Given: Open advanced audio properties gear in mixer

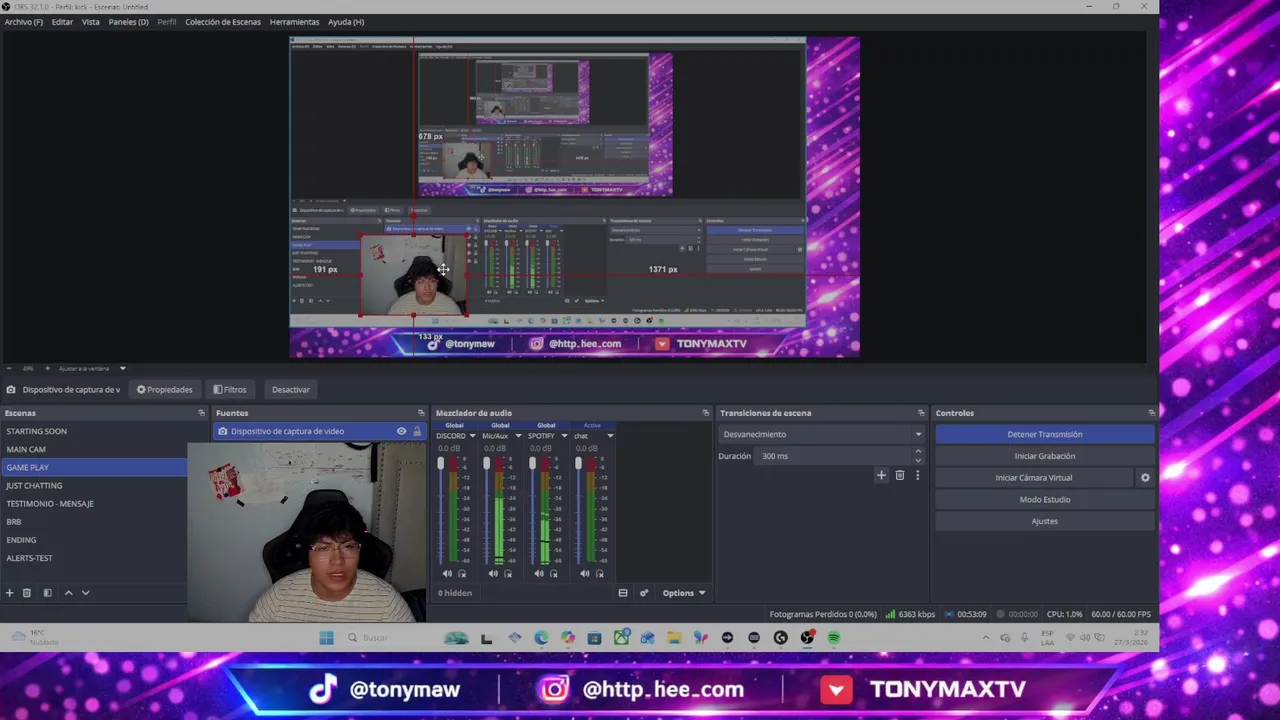Looking at the screenshot, I should [644, 593].
